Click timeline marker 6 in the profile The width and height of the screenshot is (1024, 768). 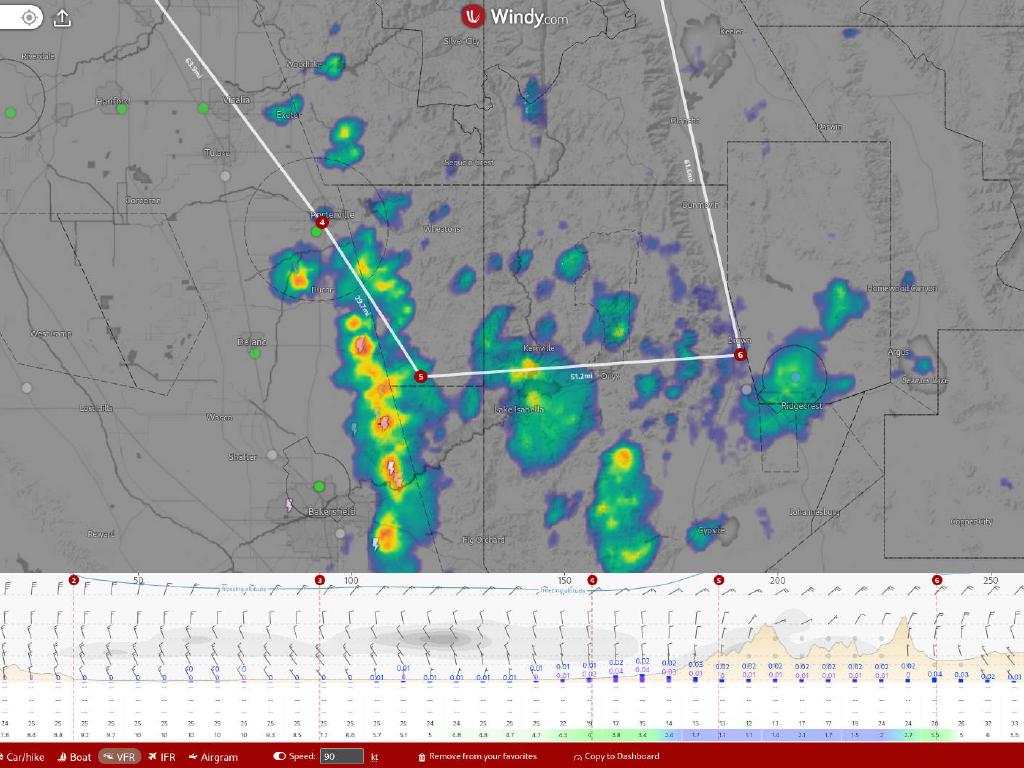click(936, 580)
